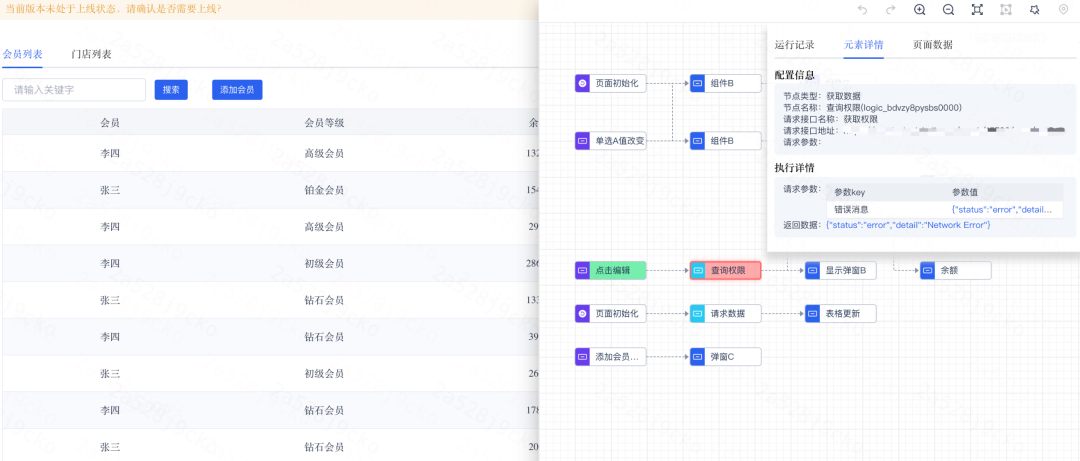Open the truncated error JSON parameter value
Viewport: 1080px width, 461px height.
coord(1001,209)
